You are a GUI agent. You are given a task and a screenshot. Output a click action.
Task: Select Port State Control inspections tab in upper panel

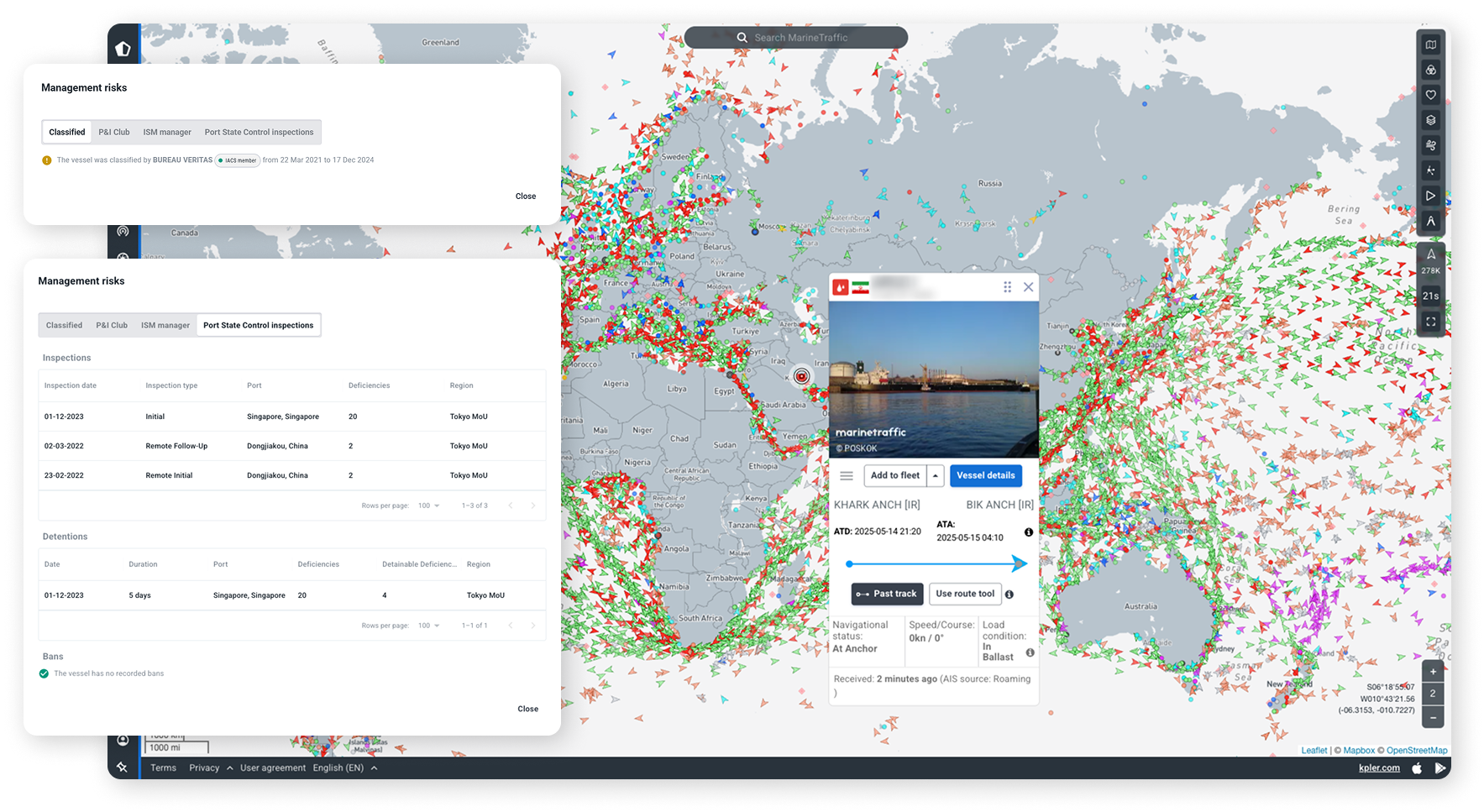tap(259, 133)
